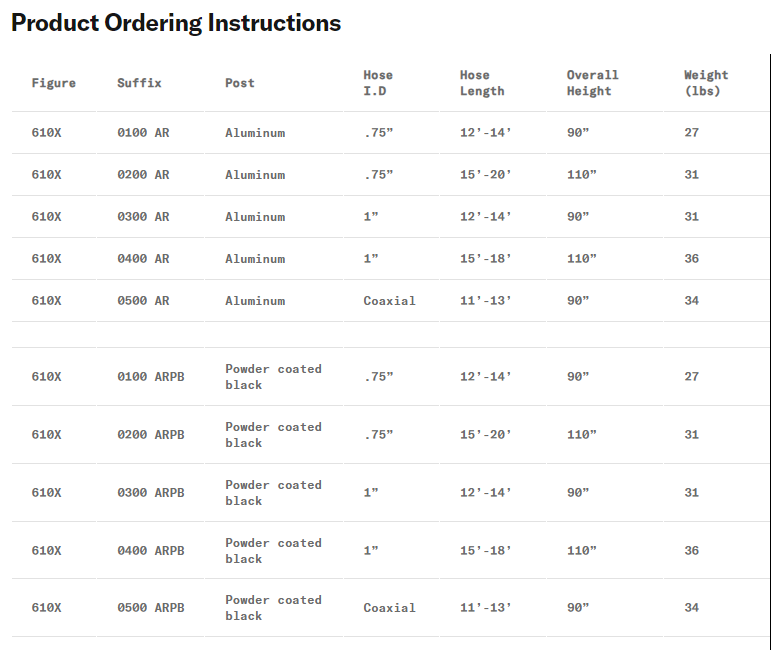The width and height of the screenshot is (776, 650).
Task: Select the 0300 ARPB suffix cell
Action: coord(151,493)
